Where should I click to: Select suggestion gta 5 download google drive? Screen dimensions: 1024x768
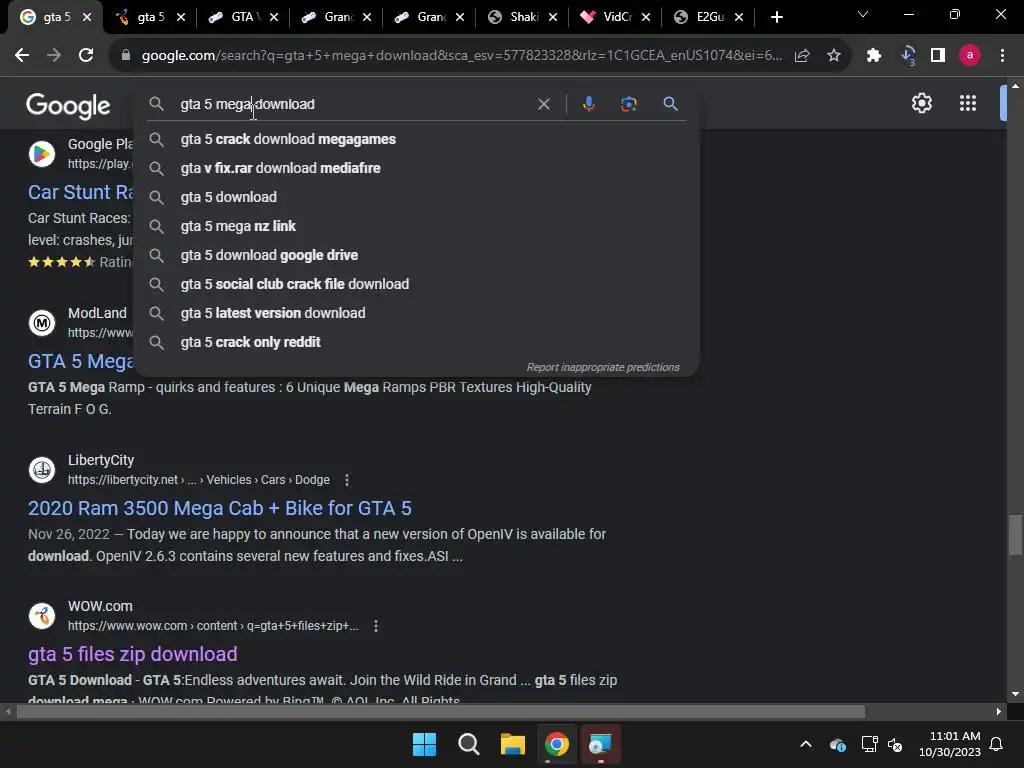tap(417, 255)
